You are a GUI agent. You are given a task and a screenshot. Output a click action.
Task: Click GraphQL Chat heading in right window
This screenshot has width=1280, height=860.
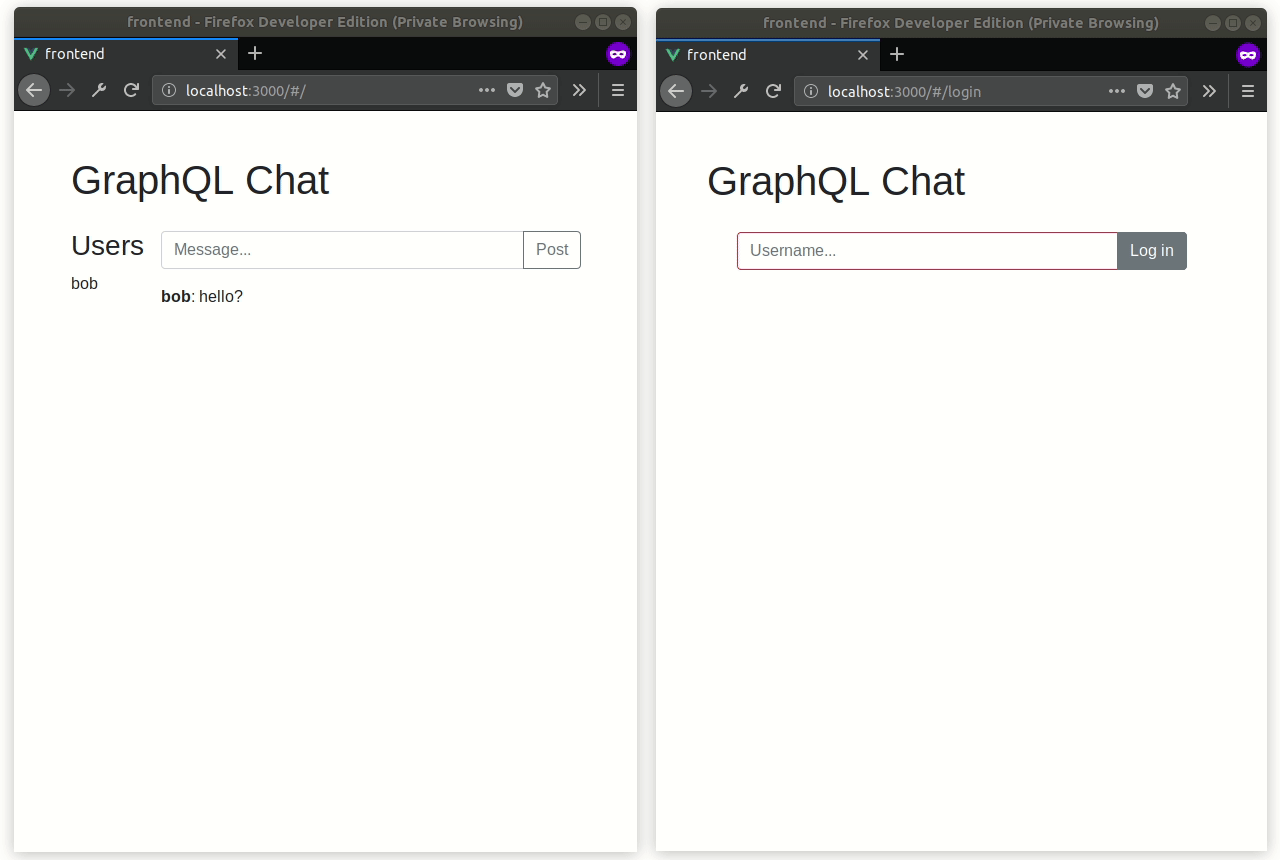(x=836, y=182)
